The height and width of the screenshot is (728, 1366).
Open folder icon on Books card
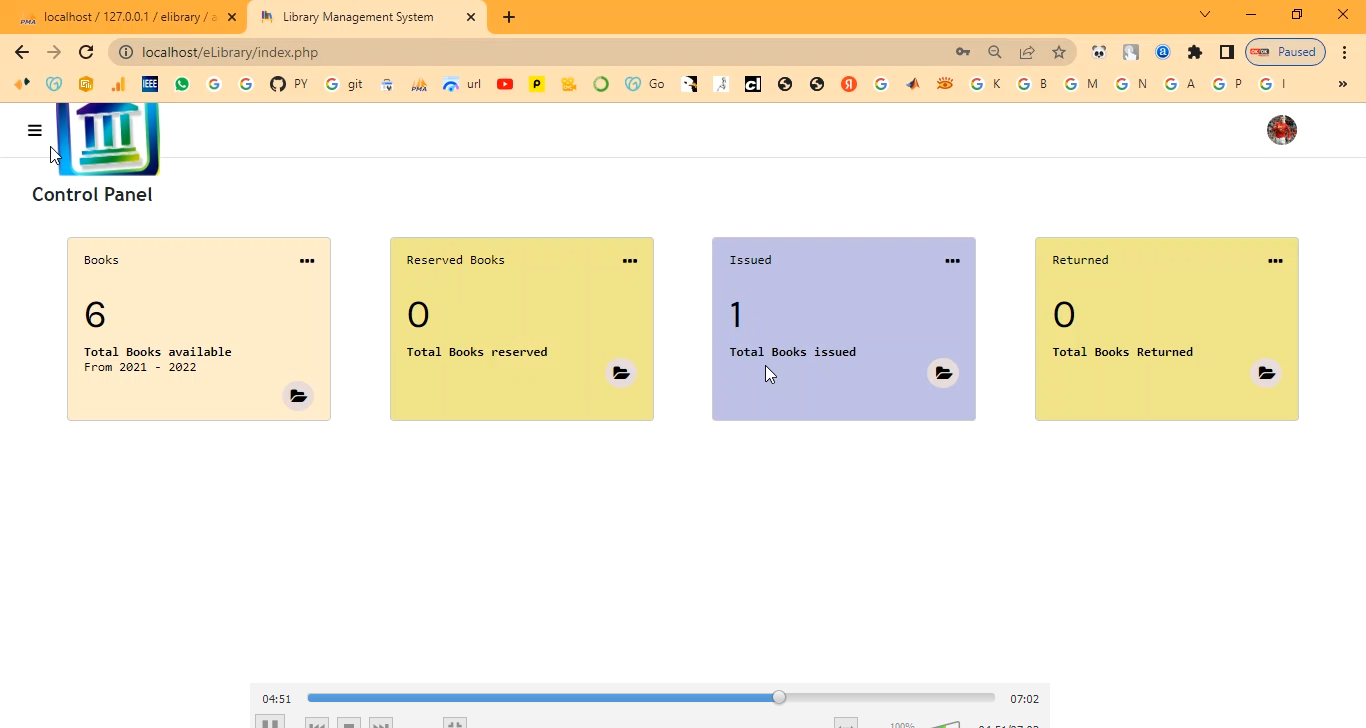pyautogui.click(x=298, y=396)
